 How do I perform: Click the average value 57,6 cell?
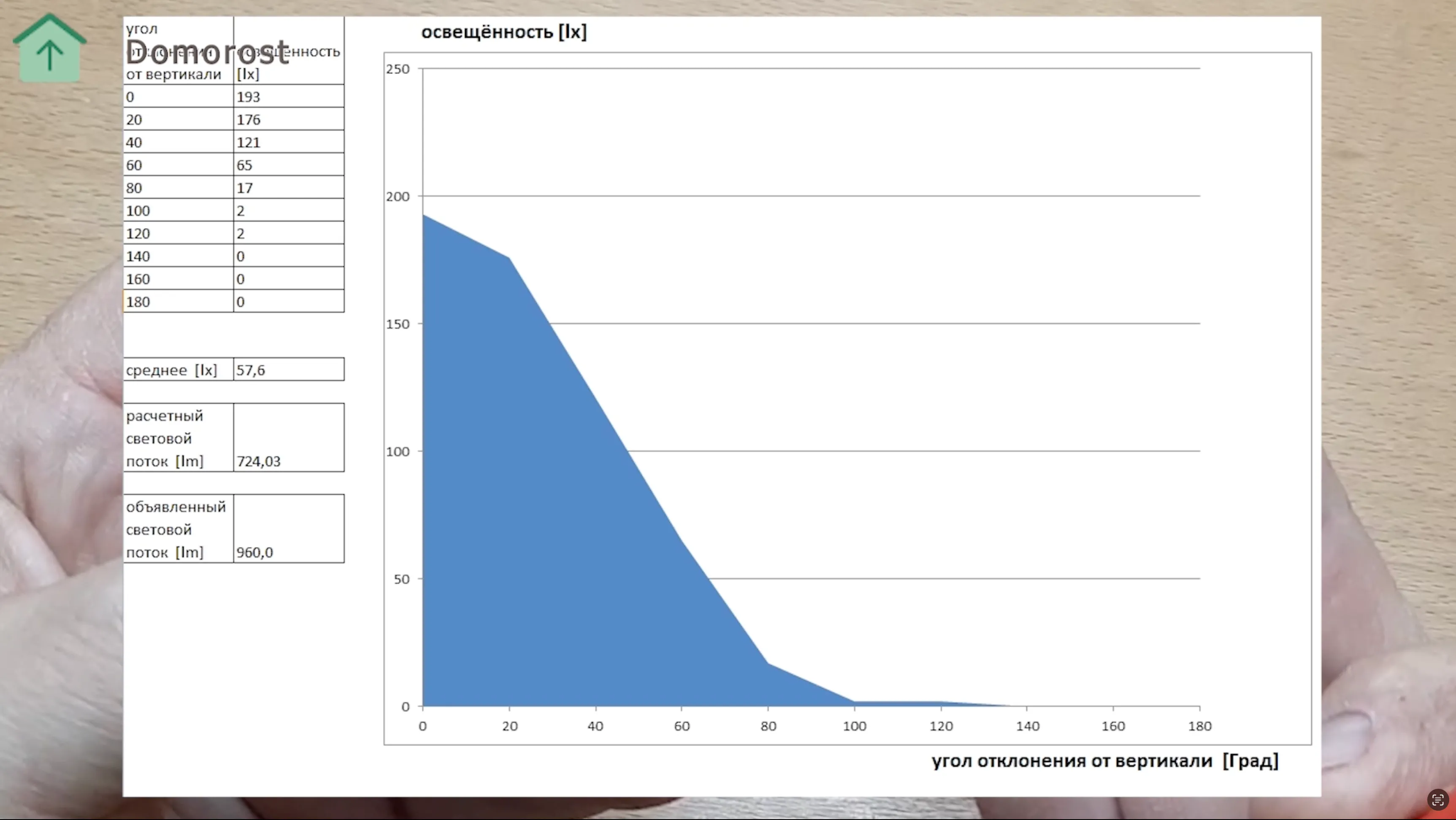pyautogui.click(x=288, y=370)
